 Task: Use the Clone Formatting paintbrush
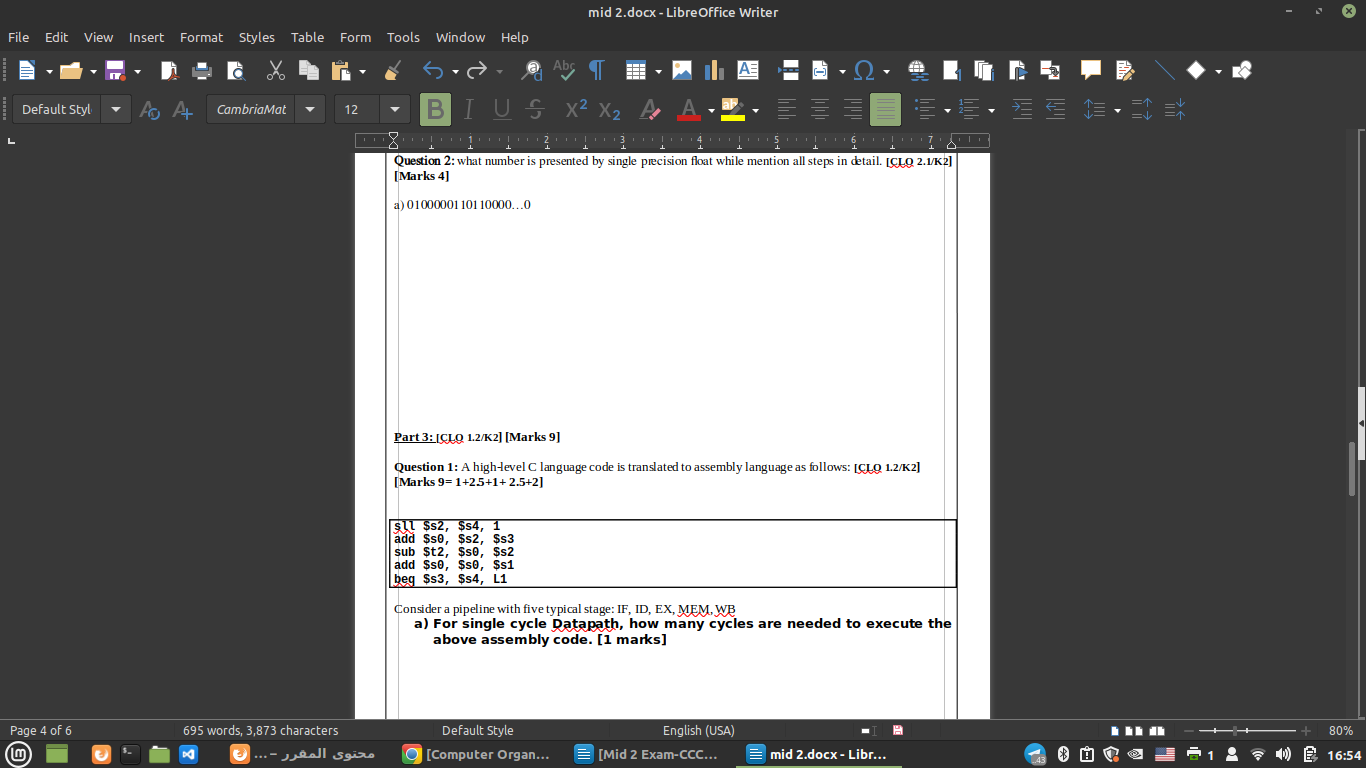tap(393, 70)
